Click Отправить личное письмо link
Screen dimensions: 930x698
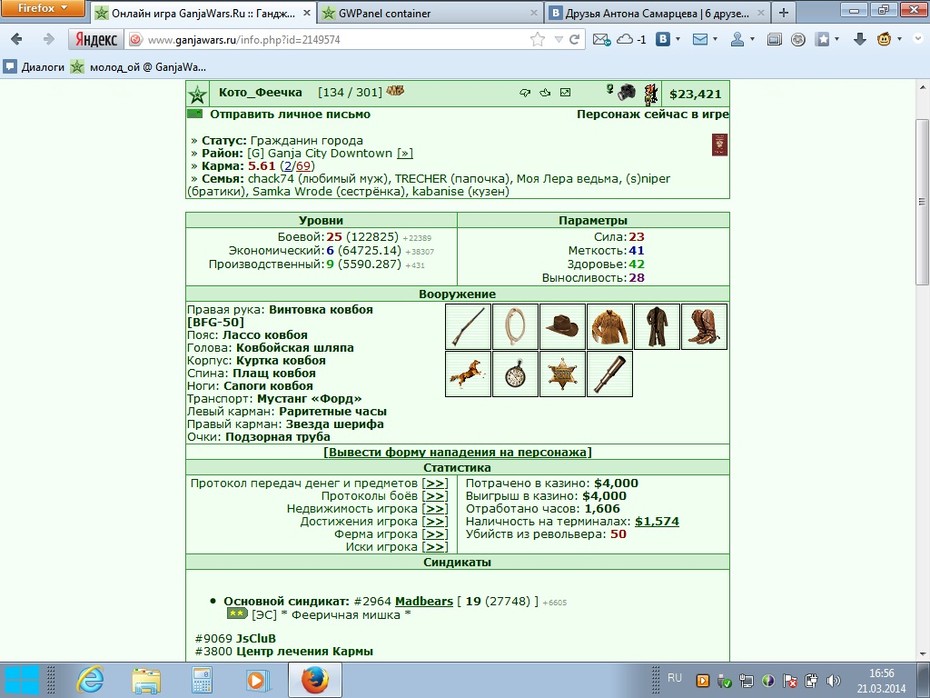[x=290, y=114]
